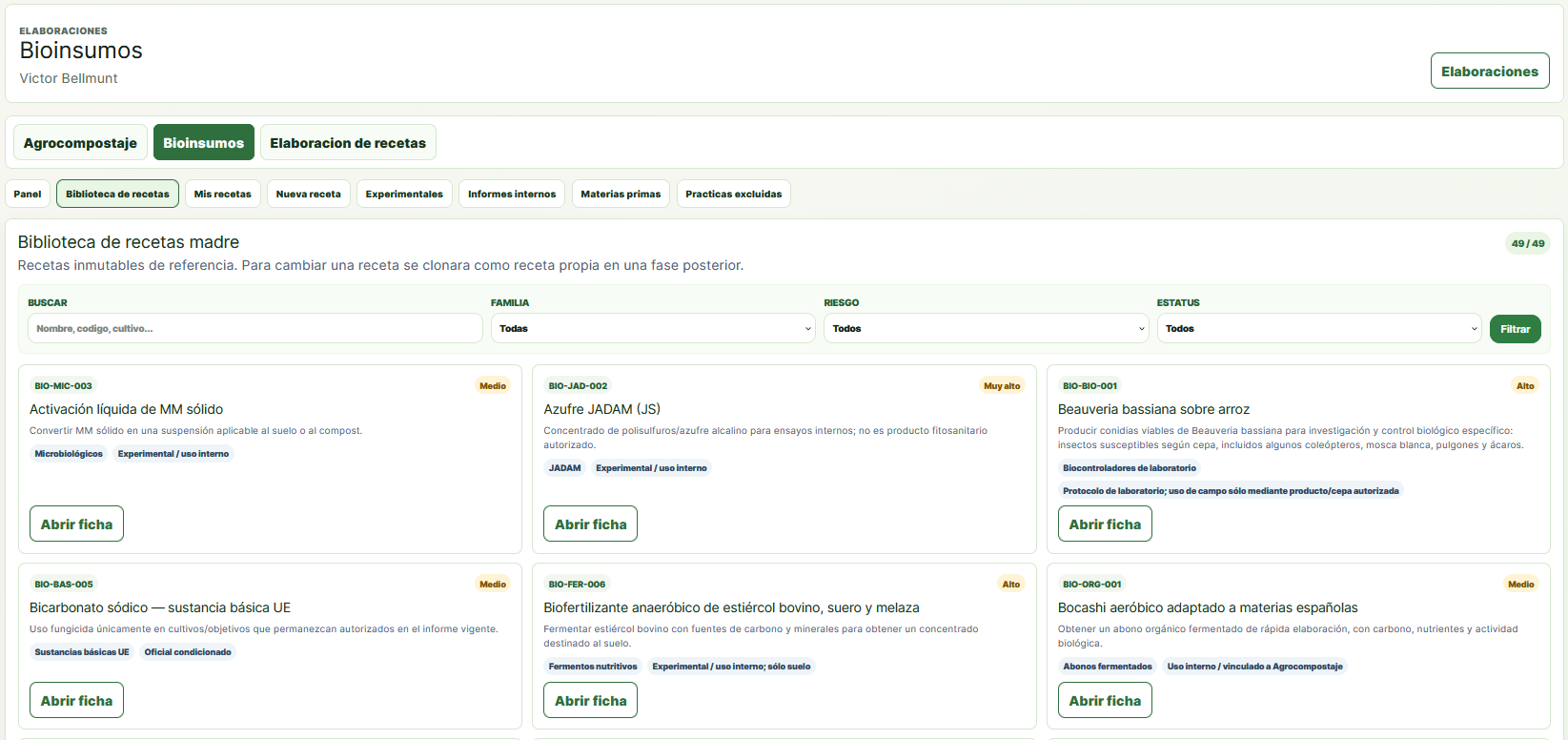This screenshot has width=1568, height=740.
Task: Click the Muy alto risk badge
Action: tap(1002, 386)
